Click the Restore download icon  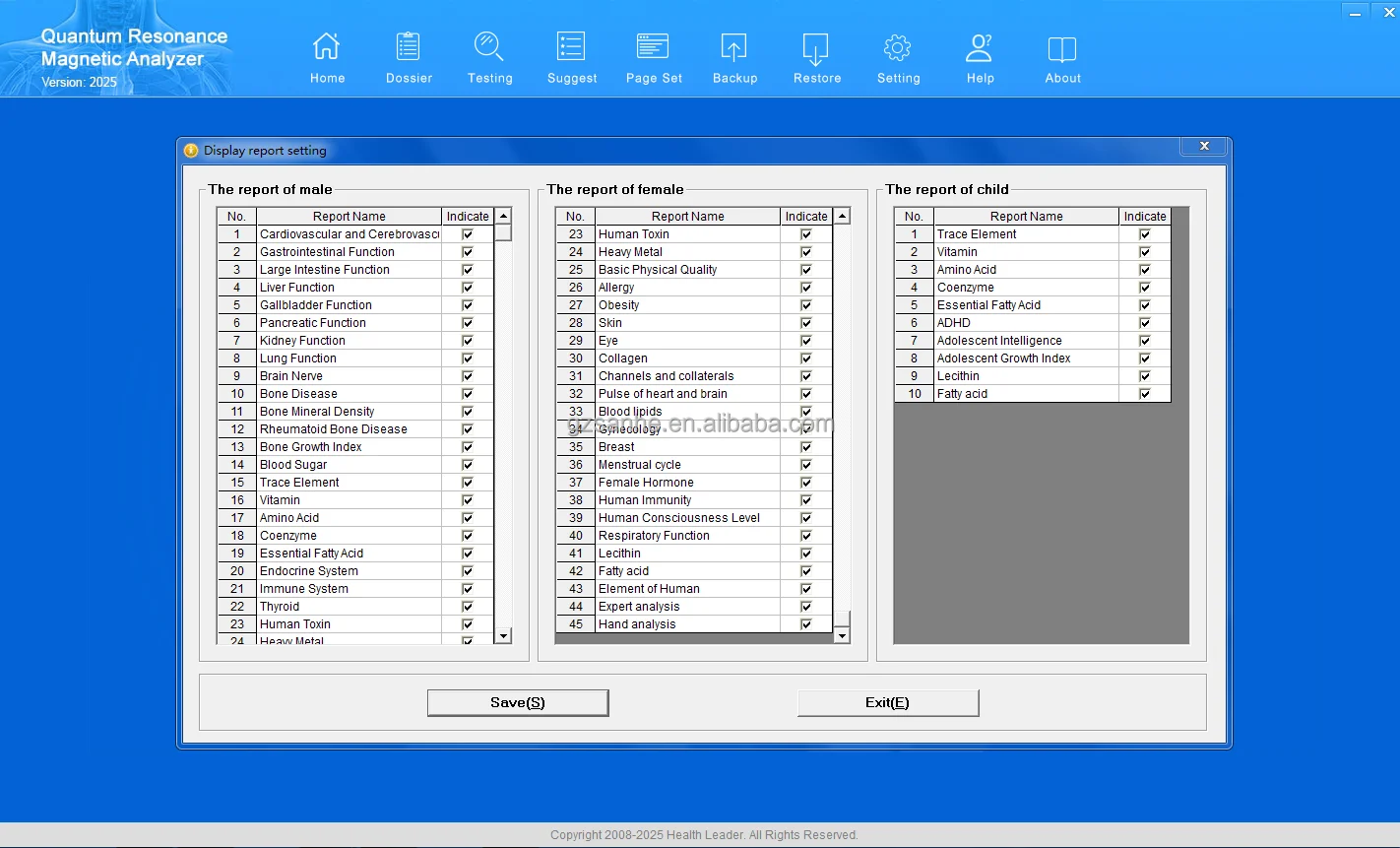[x=816, y=47]
